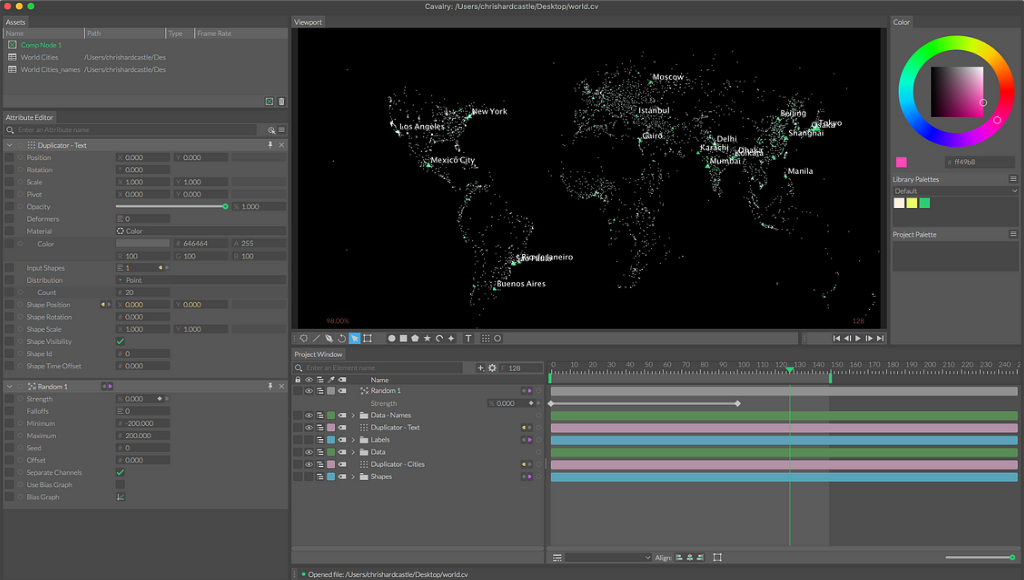This screenshot has width=1024, height=580.
Task: Step forward one frame
Action: (869, 338)
